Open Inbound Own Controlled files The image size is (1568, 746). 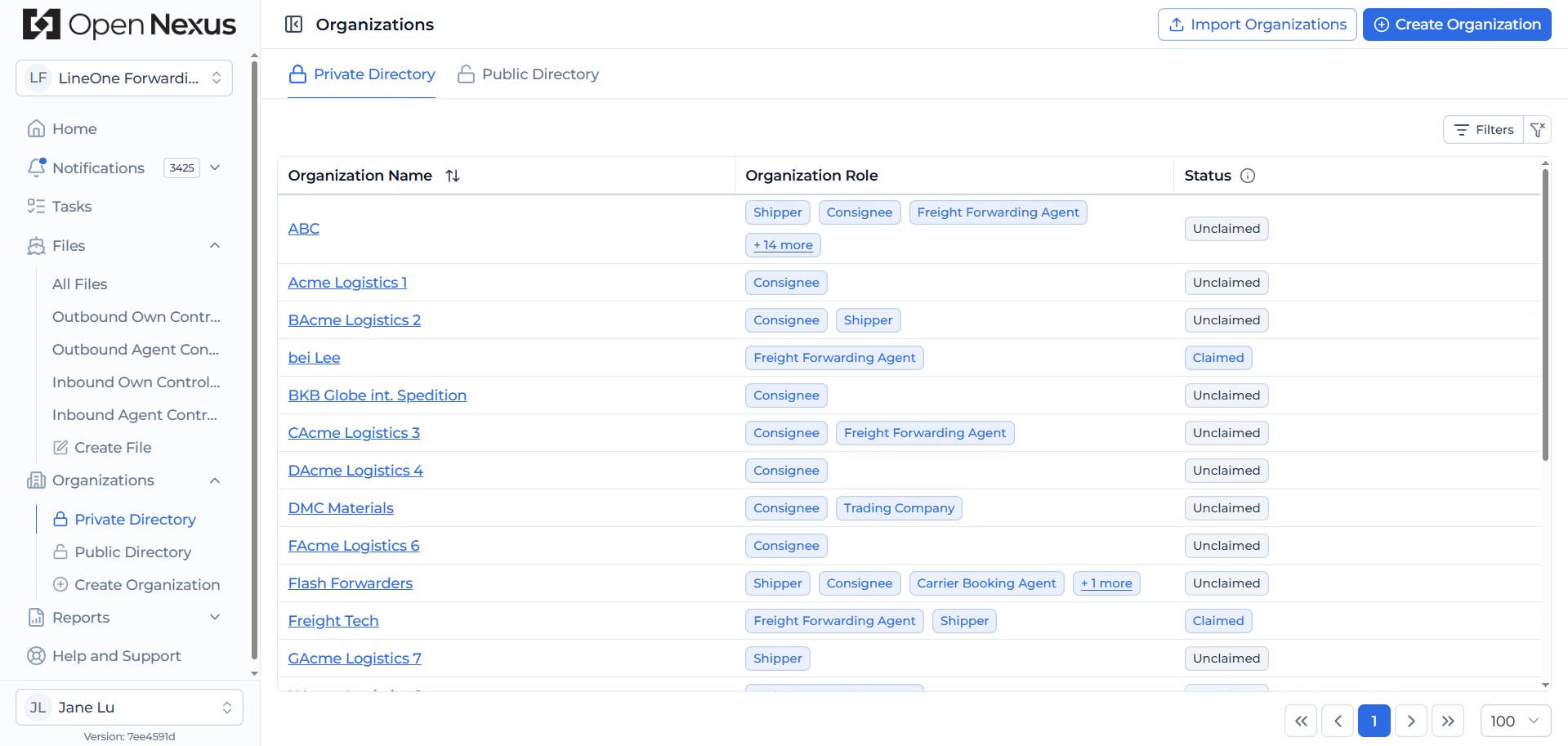(x=136, y=382)
